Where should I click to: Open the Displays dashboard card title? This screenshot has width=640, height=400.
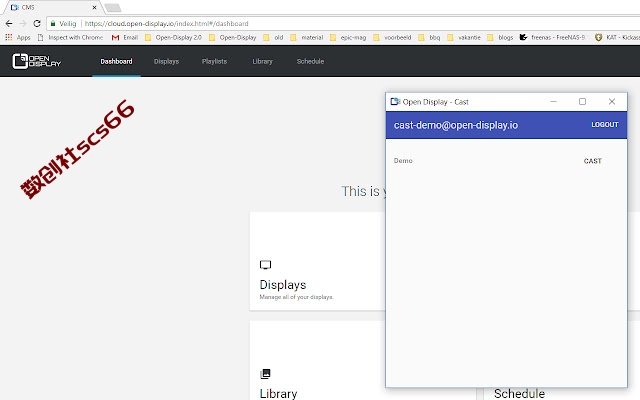click(x=283, y=284)
